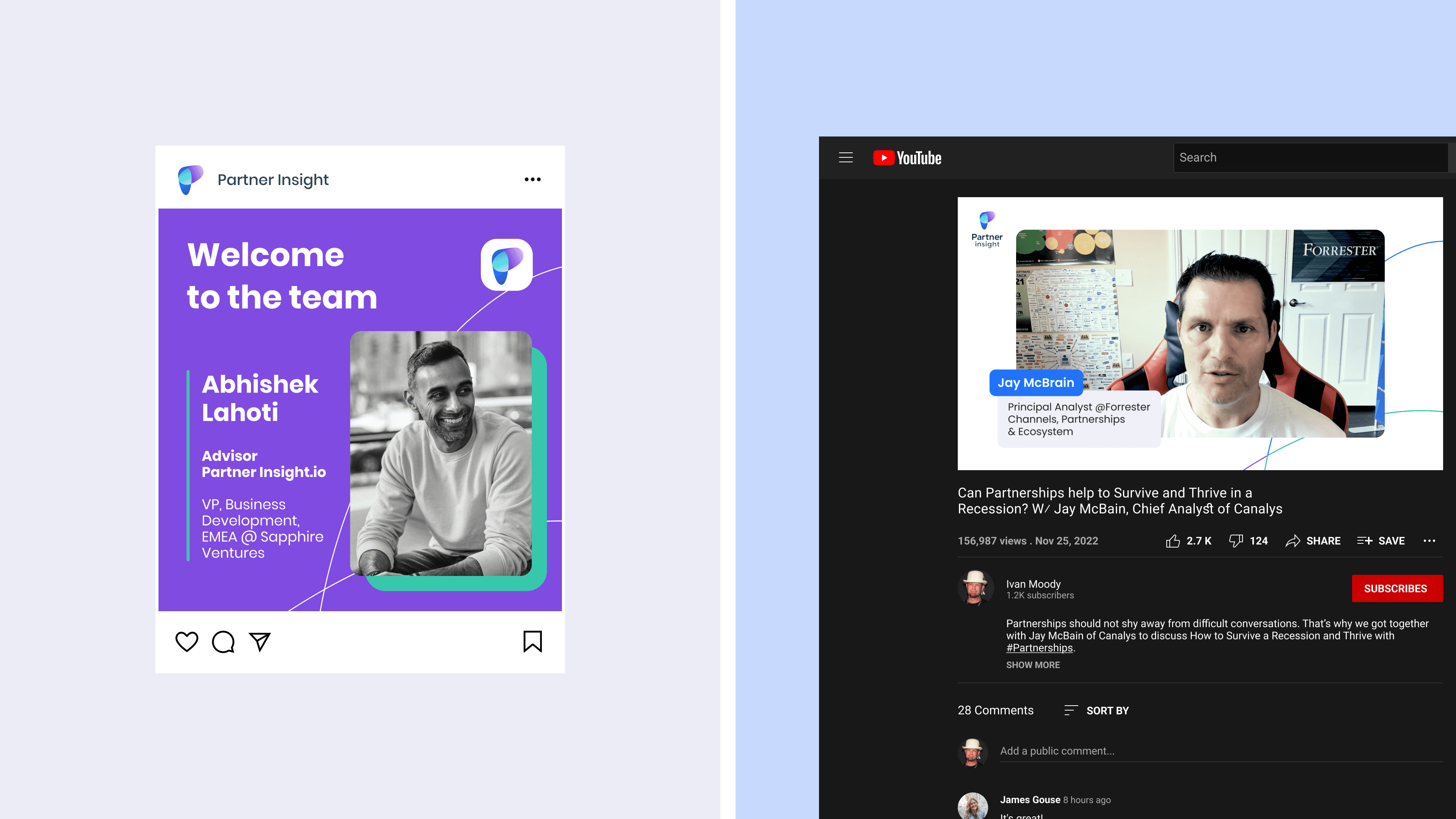
Task: Save video to playlist with SAVE
Action: pyautogui.click(x=1381, y=541)
